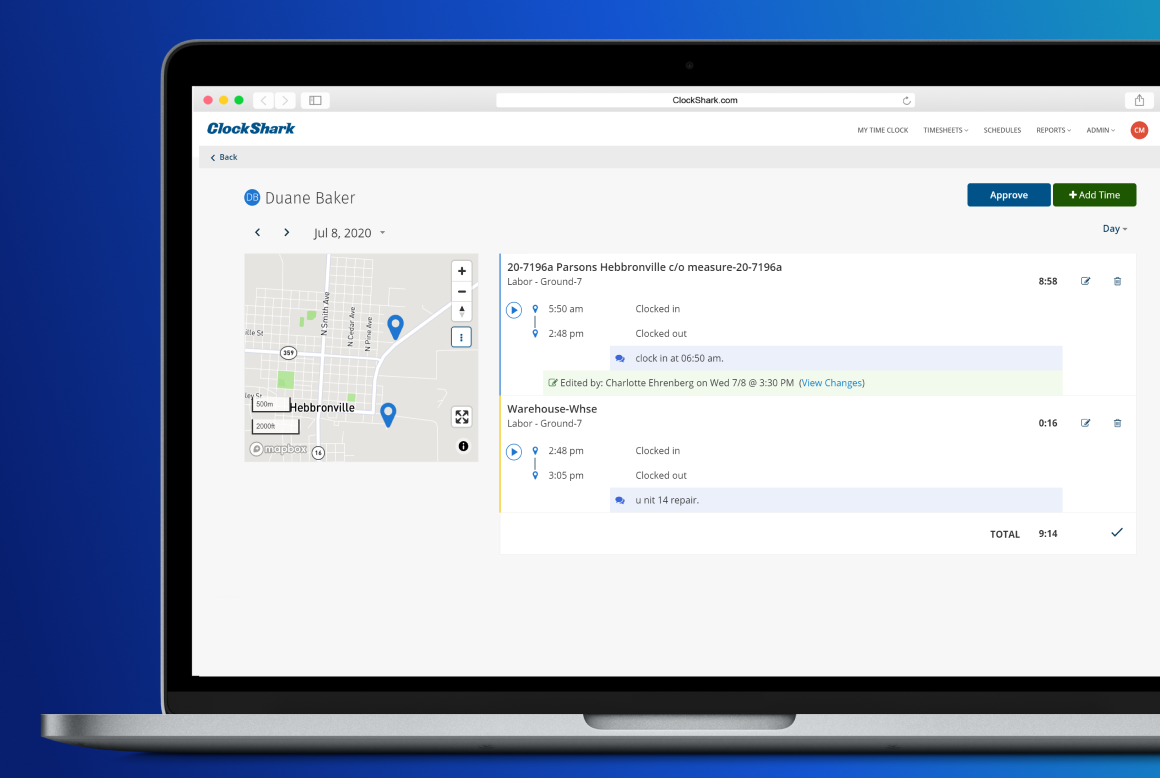Click the Back link
Image resolution: width=1160 pixels, height=778 pixels.
[x=223, y=158]
